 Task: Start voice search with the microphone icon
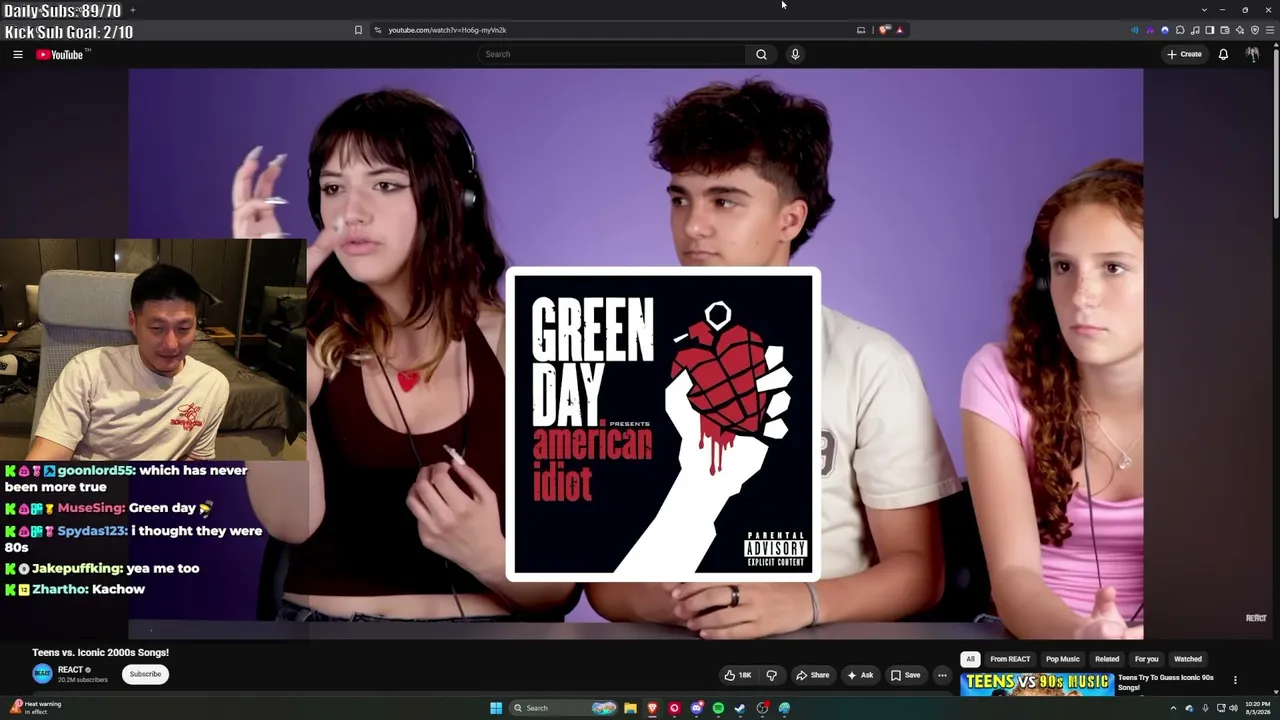(795, 54)
